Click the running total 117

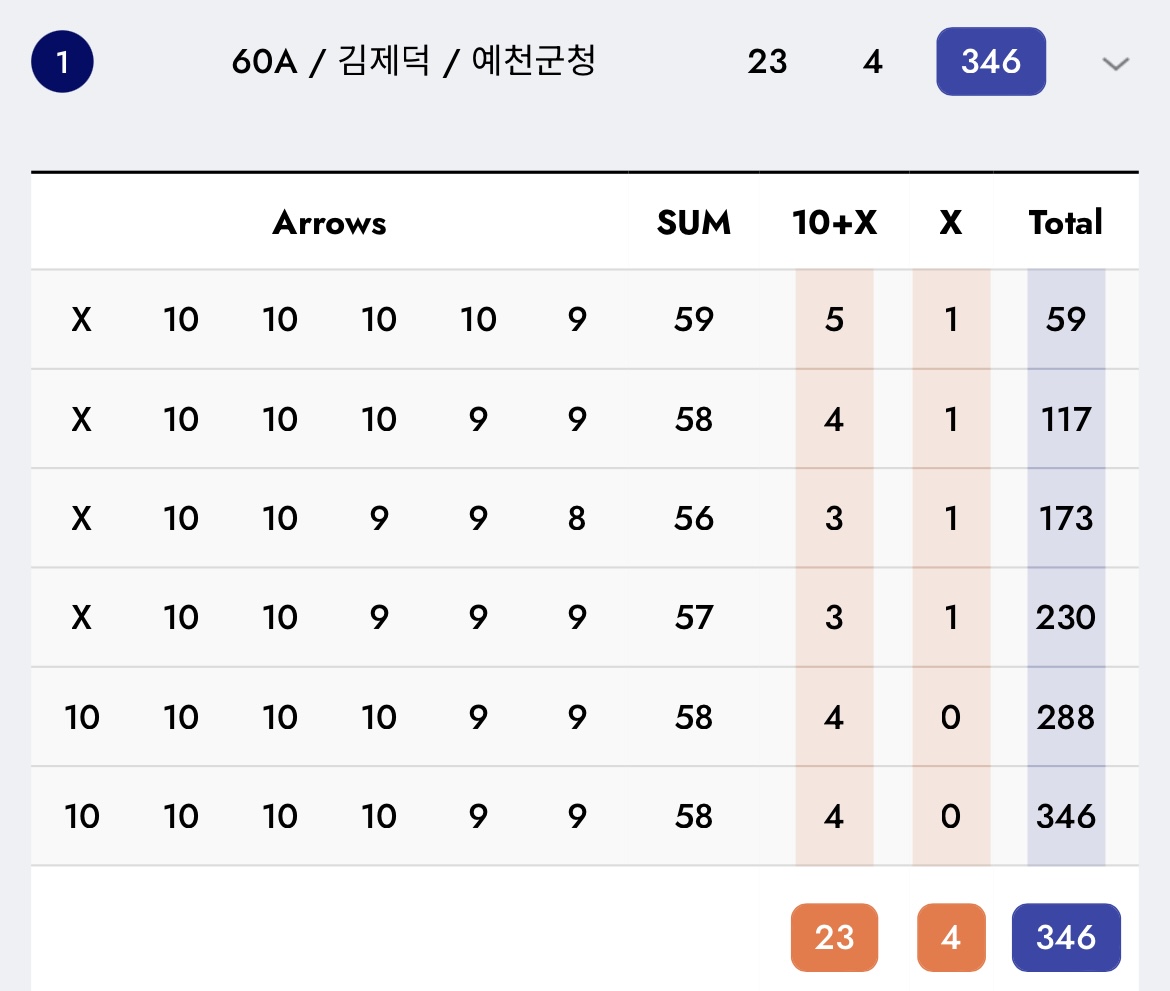pos(1065,419)
